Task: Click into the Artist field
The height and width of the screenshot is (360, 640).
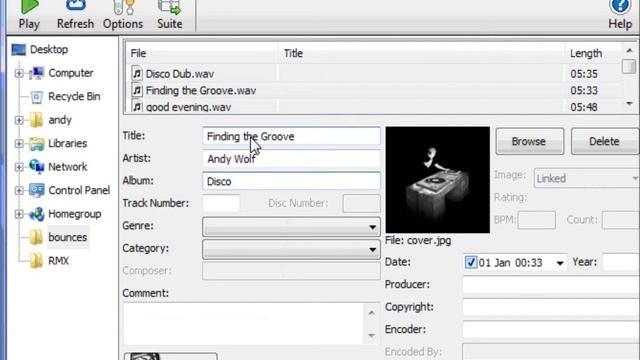Action: point(291,159)
